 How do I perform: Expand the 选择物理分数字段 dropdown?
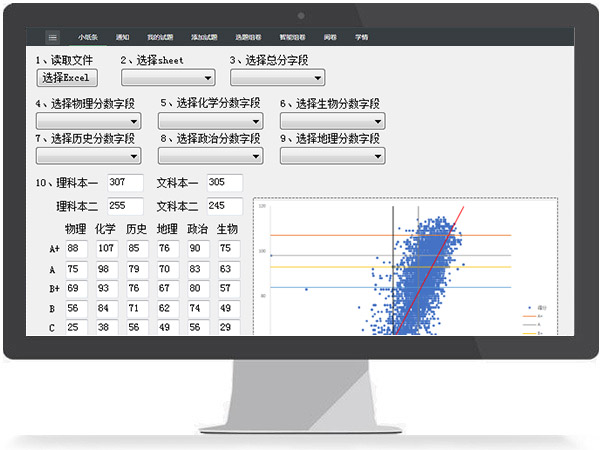click(x=88, y=122)
